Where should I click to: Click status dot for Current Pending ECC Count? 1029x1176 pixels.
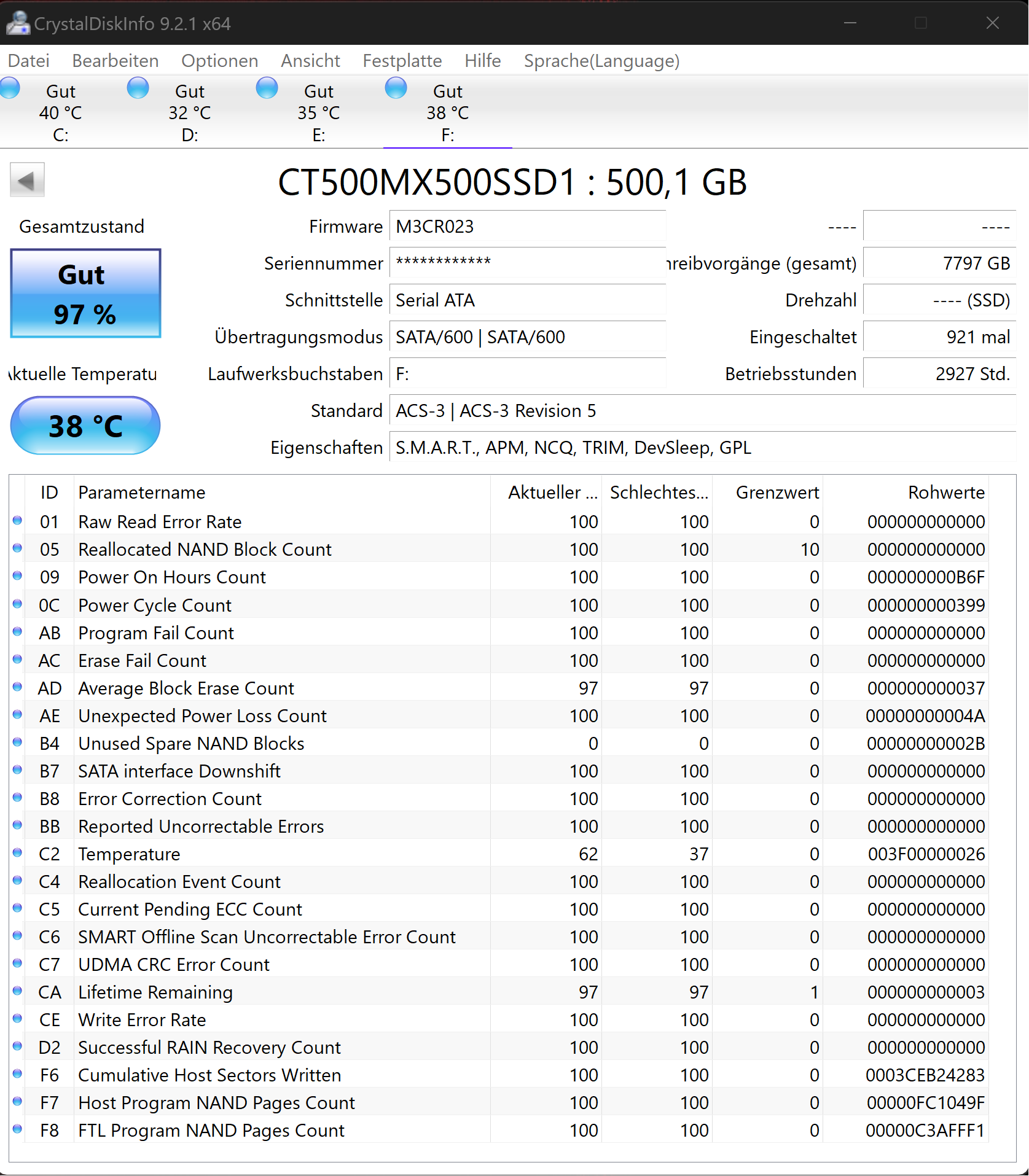pos(17,908)
